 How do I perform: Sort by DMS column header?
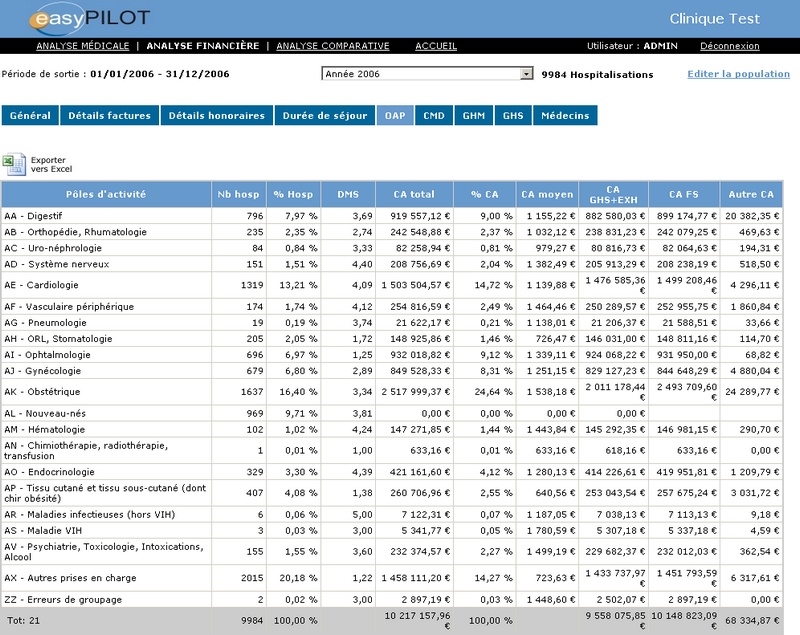pyautogui.click(x=348, y=194)
